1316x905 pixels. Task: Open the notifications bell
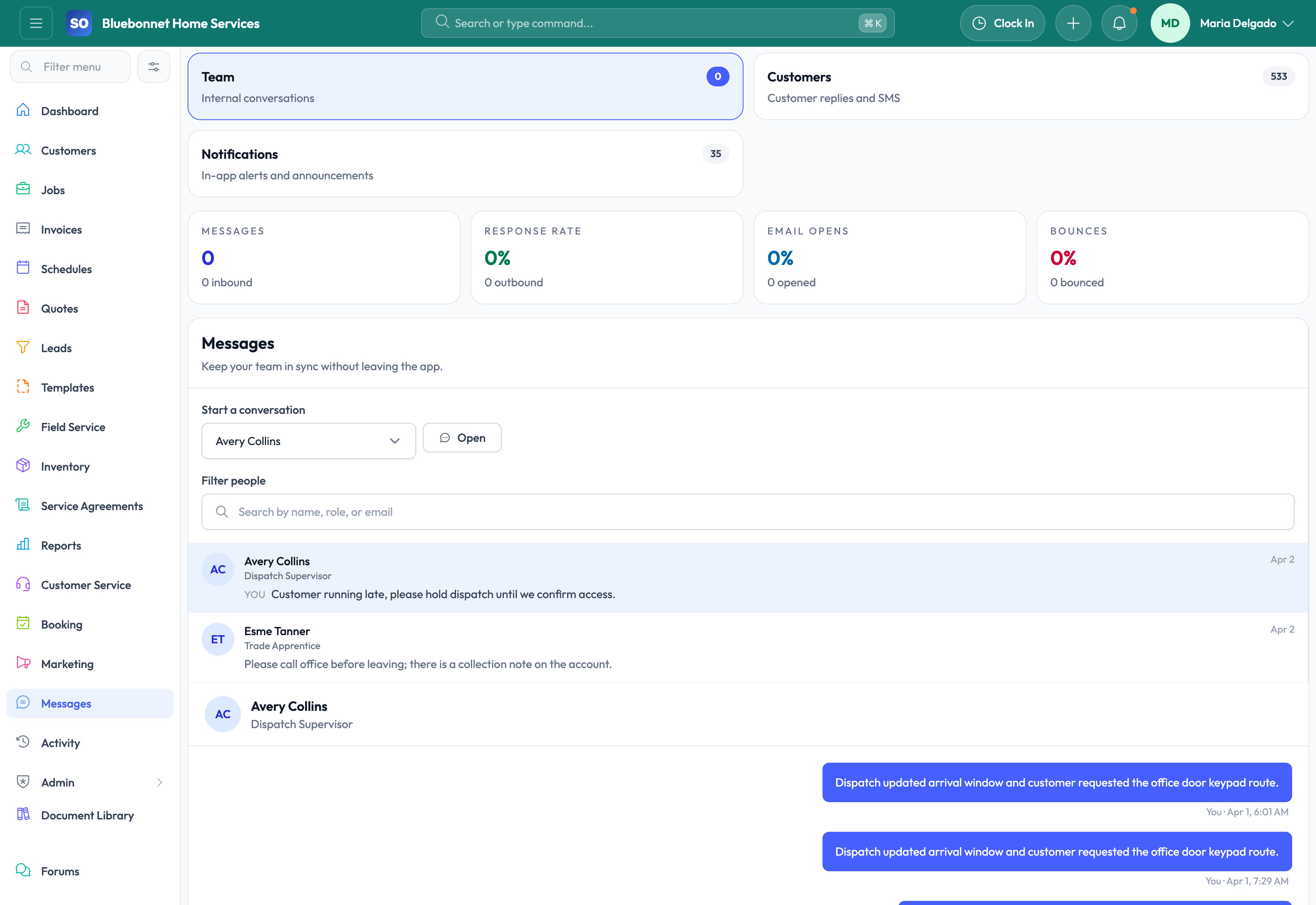click(1119, 23)
